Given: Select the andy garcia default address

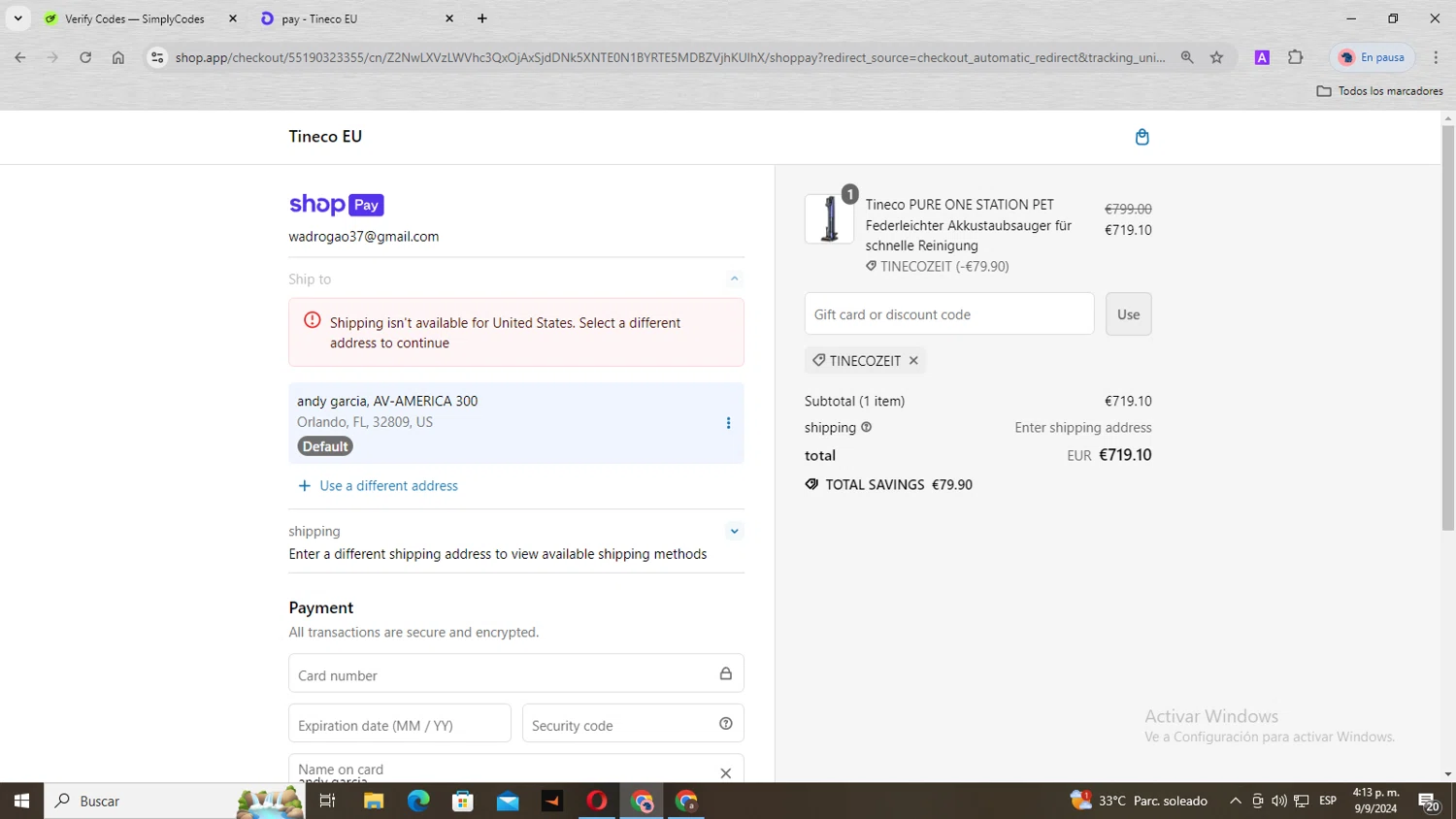Looking at the screenshot, I should pos(516,423).
